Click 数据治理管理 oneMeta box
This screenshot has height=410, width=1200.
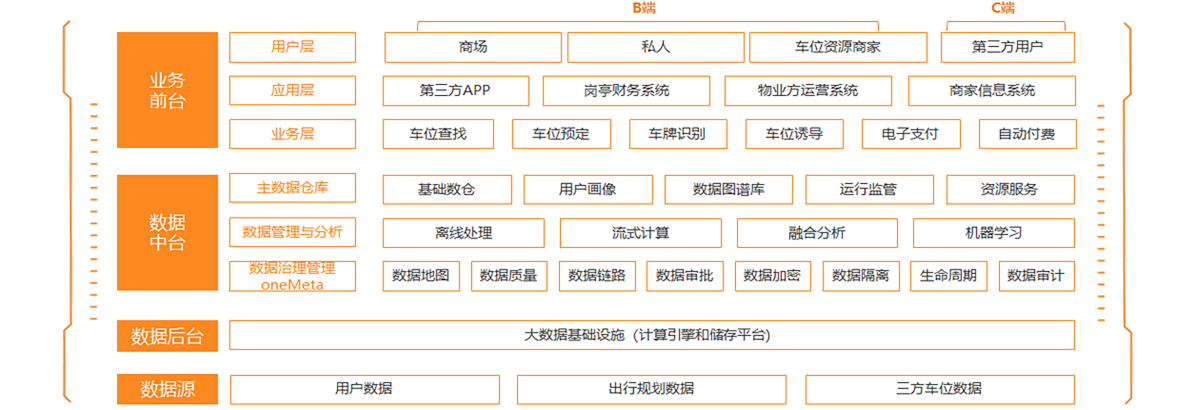point(292,276)
